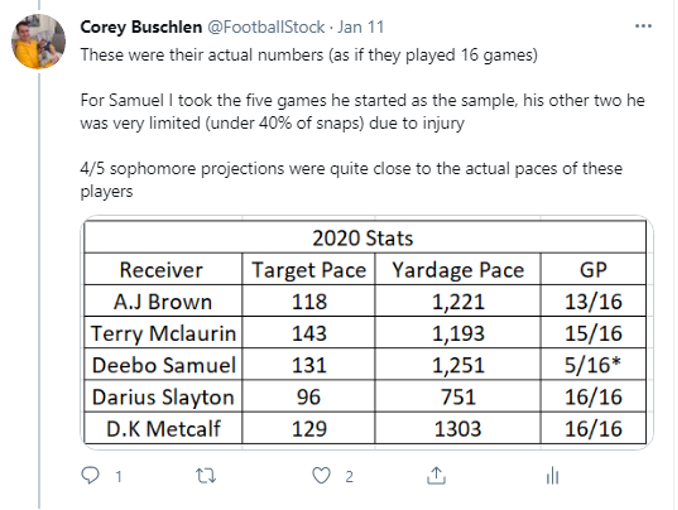Click the Corey Buschlen display name
Image resolution: width=678 pixels, height=510 pixels.
pyautogui.click(x=141, y=27)
